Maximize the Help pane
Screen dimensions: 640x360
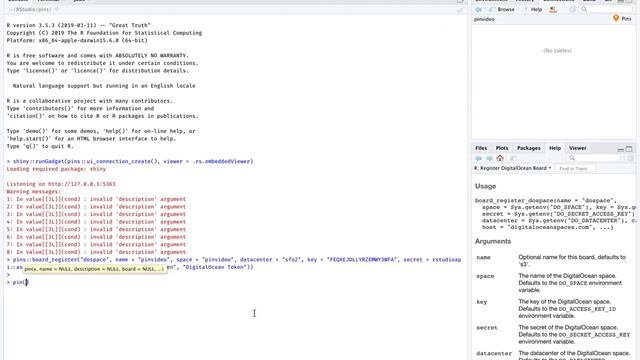(x=629, y=149)
